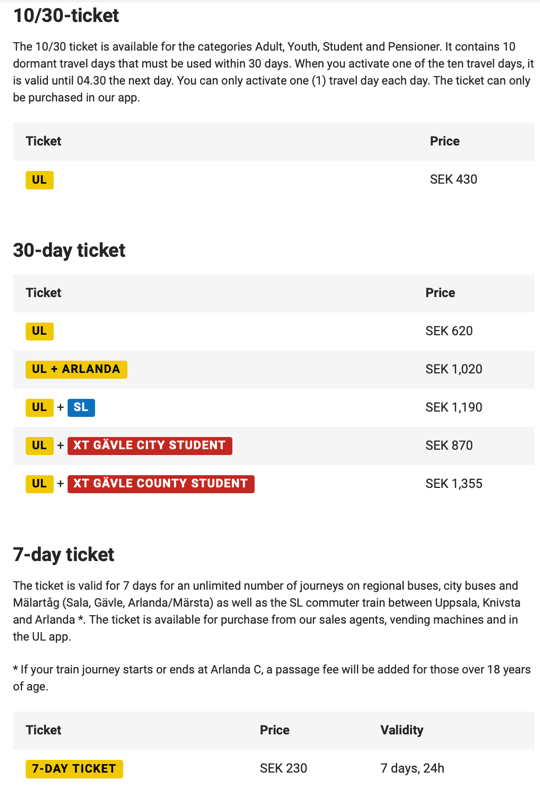Click the SEK 430 price
This screenshot has height=785, width=540.
(453, 179)
